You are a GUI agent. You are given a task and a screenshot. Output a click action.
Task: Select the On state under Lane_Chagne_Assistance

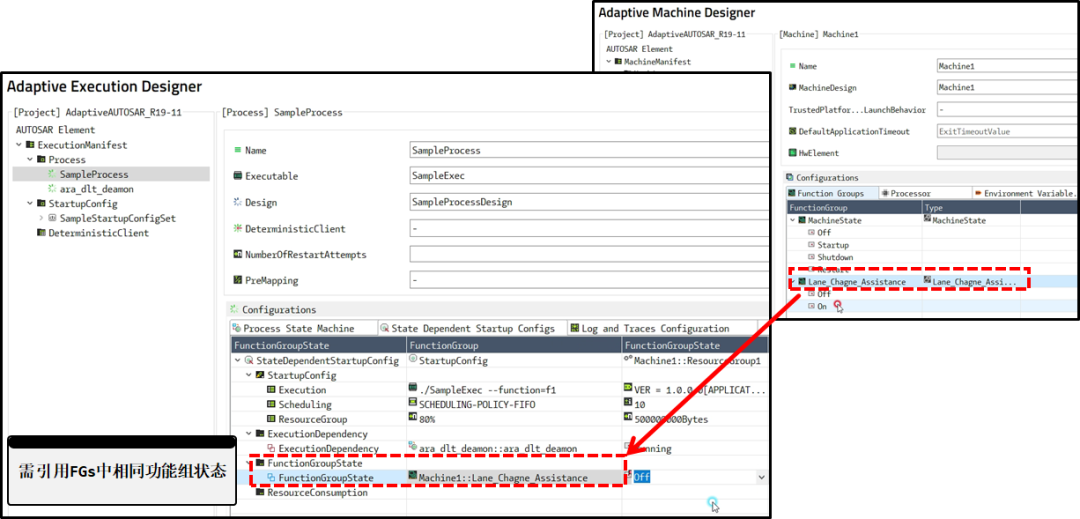pos(822,306)
